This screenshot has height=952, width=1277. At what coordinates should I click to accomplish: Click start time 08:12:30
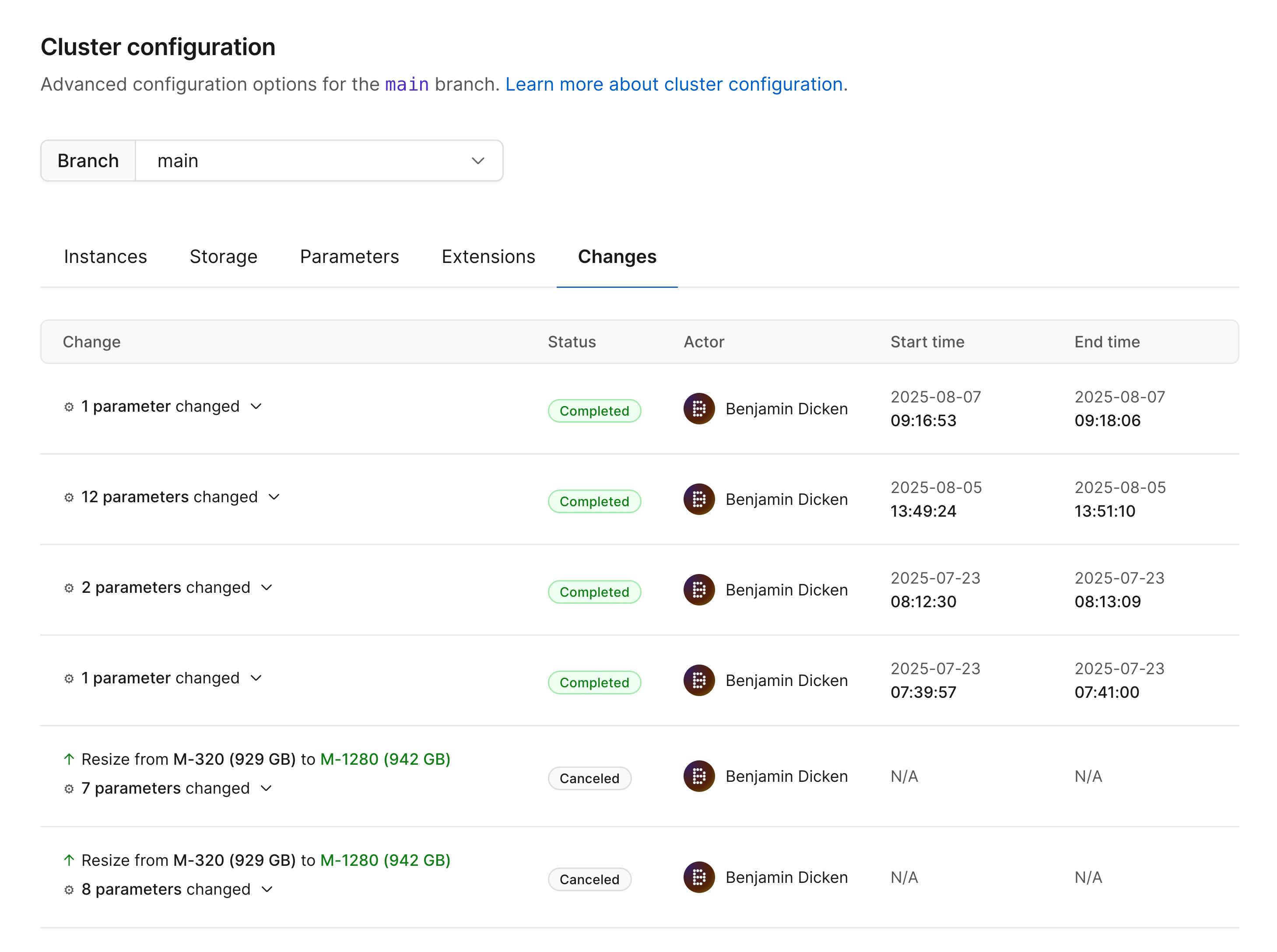[x=923, y=602]
